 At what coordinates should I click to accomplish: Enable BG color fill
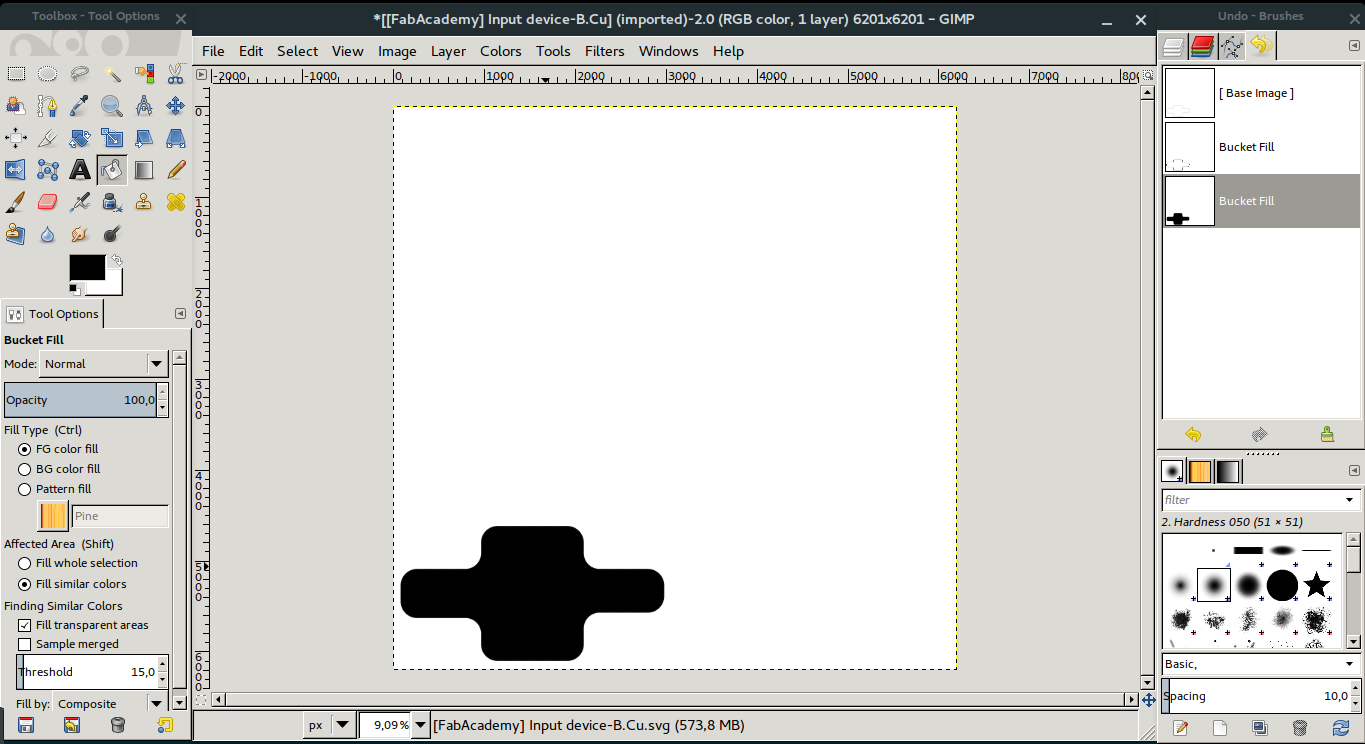point(24,469)
